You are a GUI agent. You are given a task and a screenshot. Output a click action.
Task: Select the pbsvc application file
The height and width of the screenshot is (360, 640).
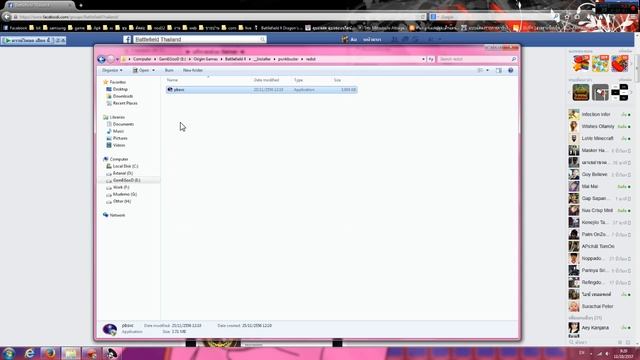click(261, 89)
